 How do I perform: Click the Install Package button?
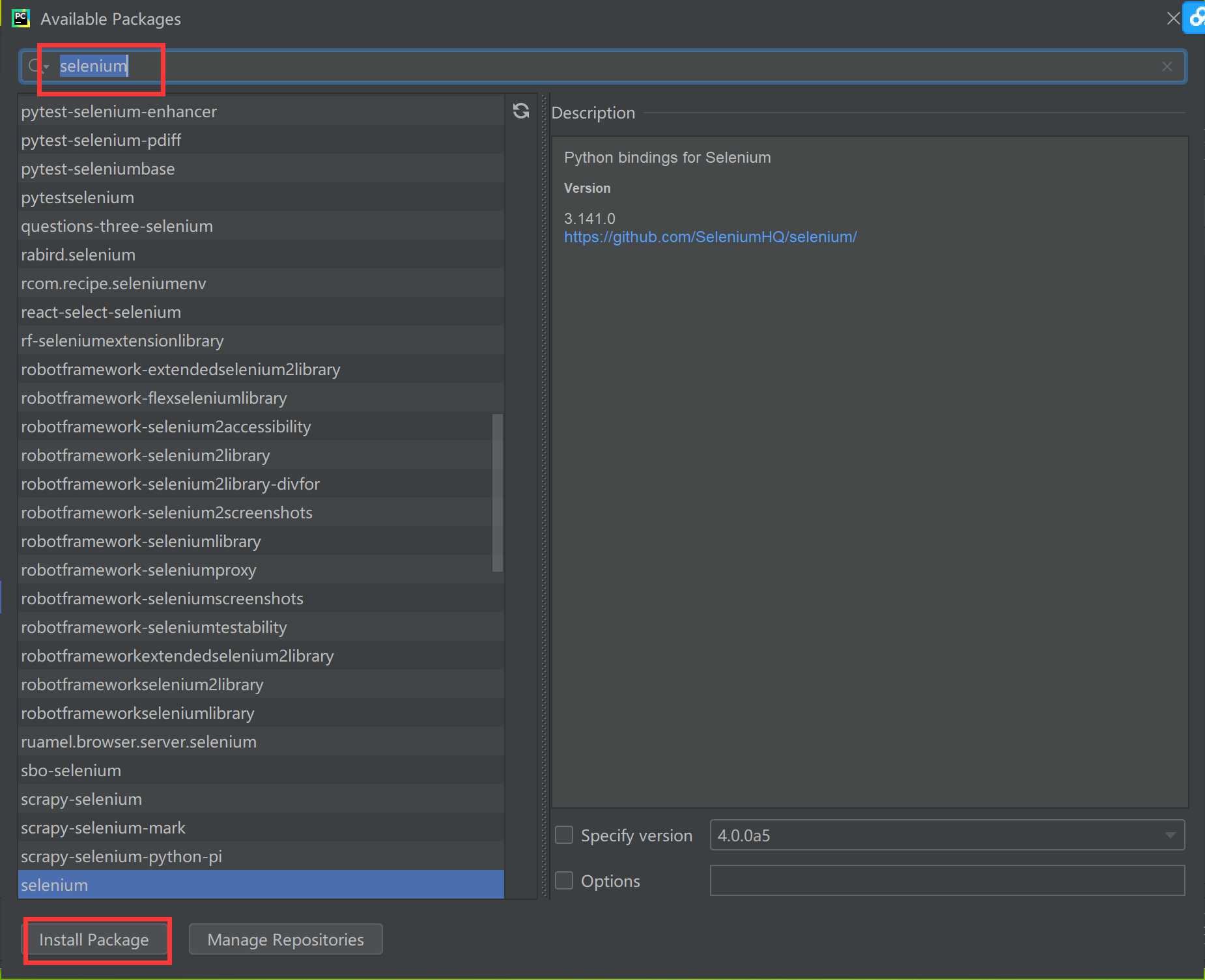[94, 940]
